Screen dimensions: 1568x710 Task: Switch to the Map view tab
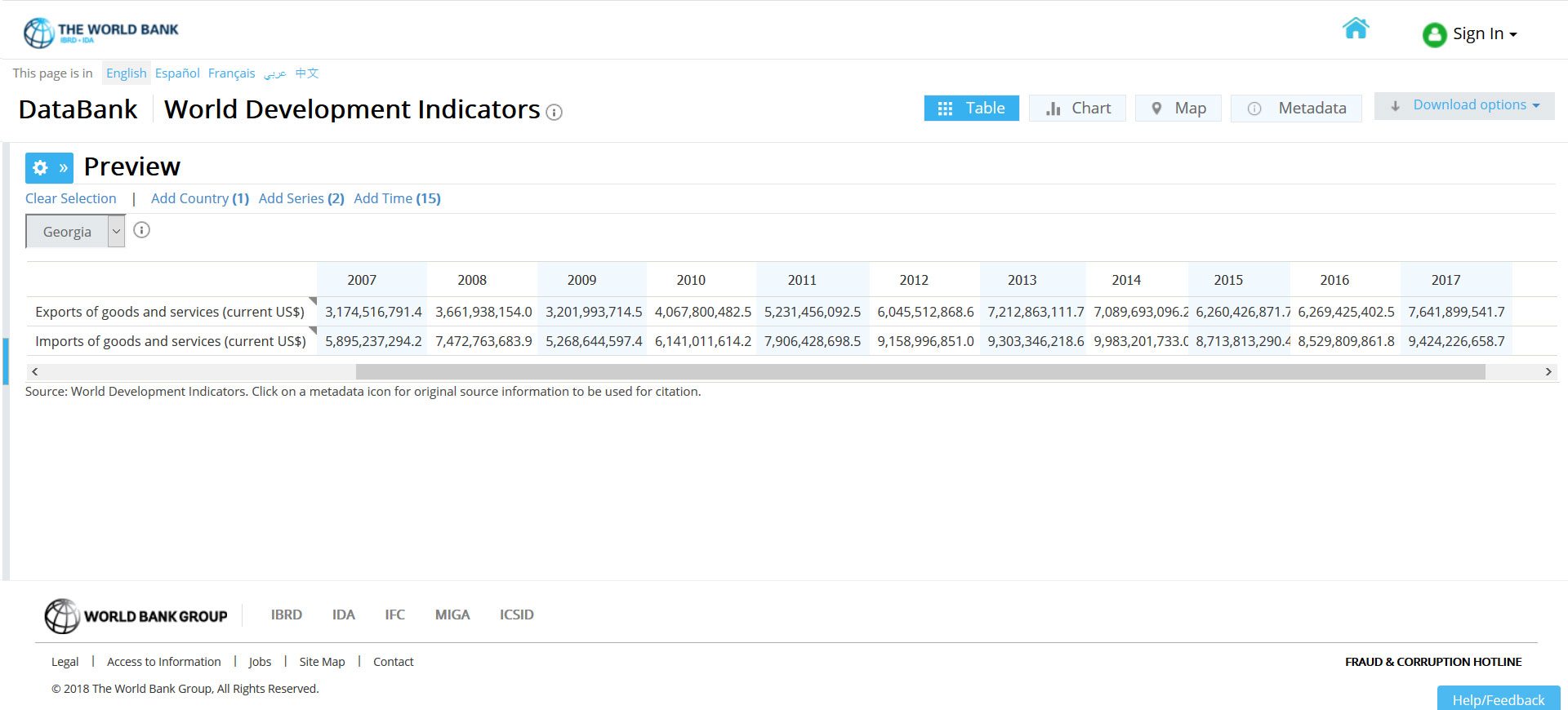1178,108
